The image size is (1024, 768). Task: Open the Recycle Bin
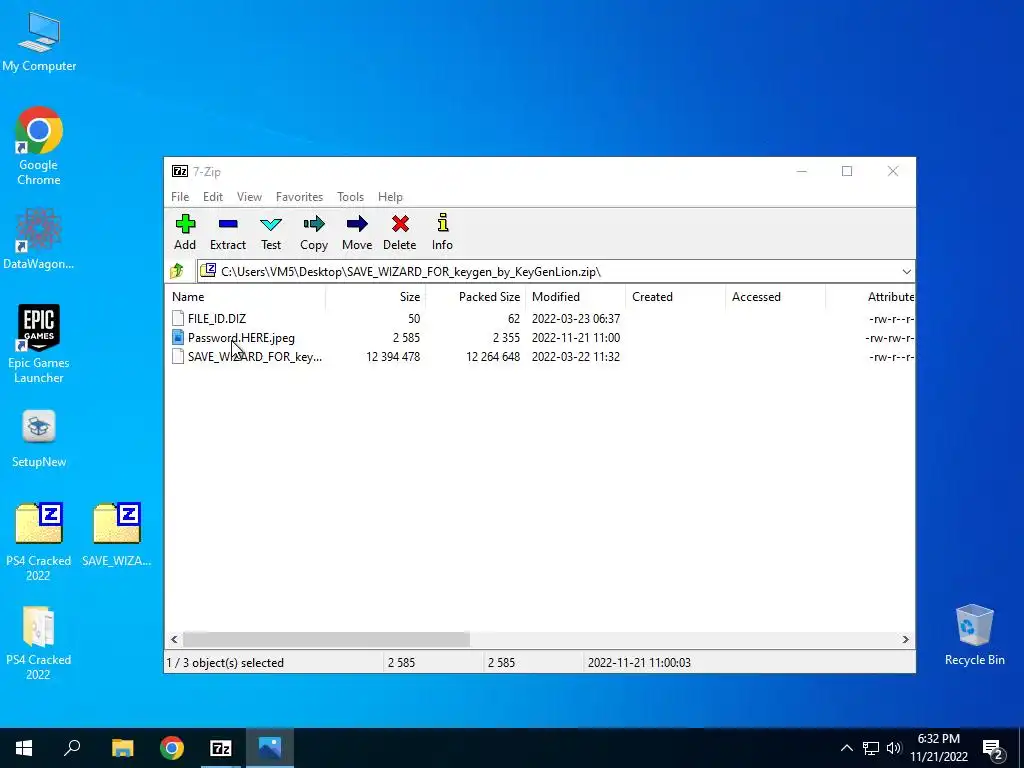pyautogui.click(x=974, y=635)
